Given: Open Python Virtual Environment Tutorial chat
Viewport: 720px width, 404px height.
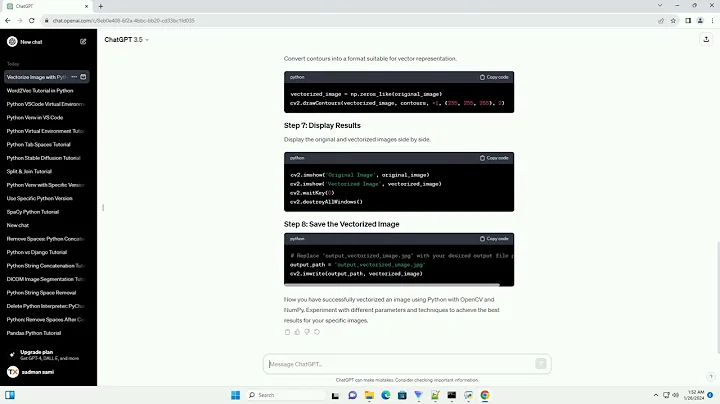Looking at the screenshot, I should pos(46,131).
